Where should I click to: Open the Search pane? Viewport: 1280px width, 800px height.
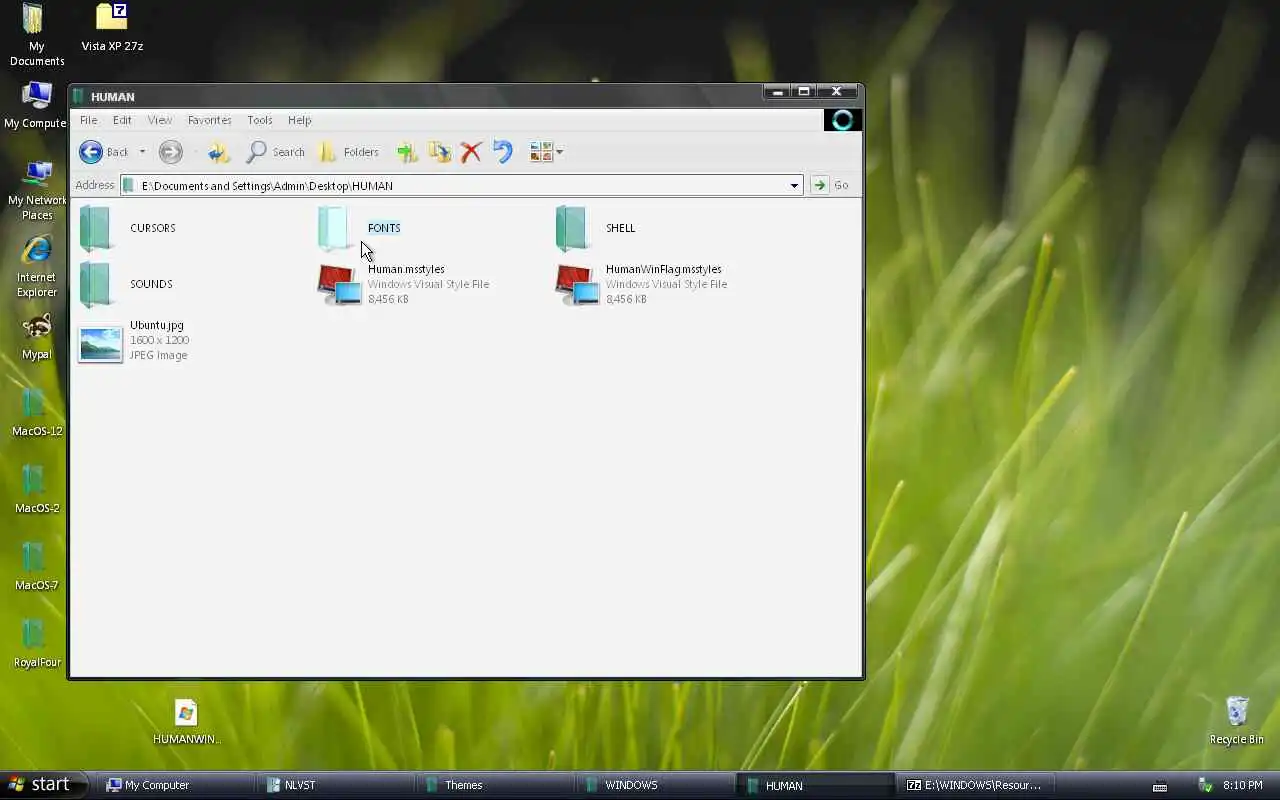(275, 152)
